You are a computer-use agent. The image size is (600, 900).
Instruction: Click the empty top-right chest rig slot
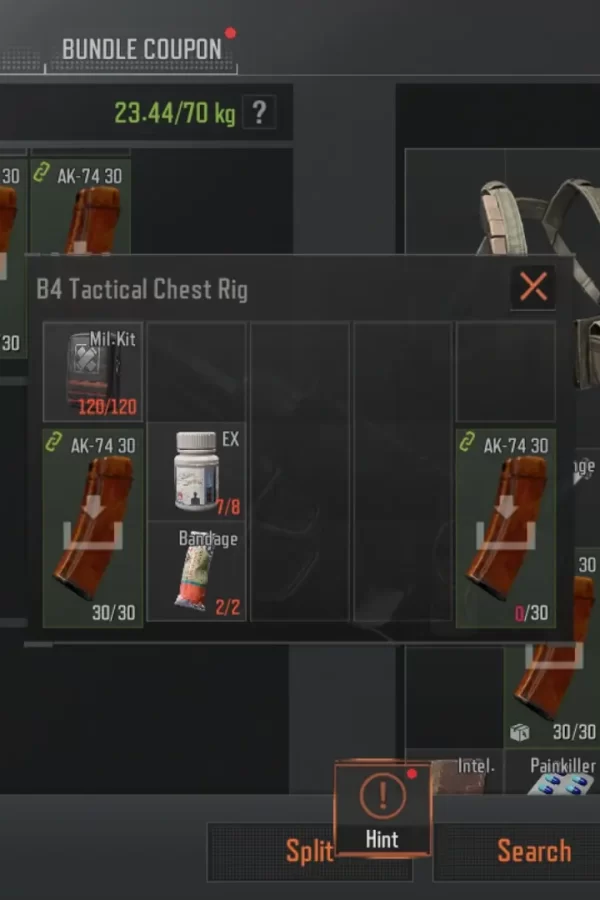[x=506, y=371]
